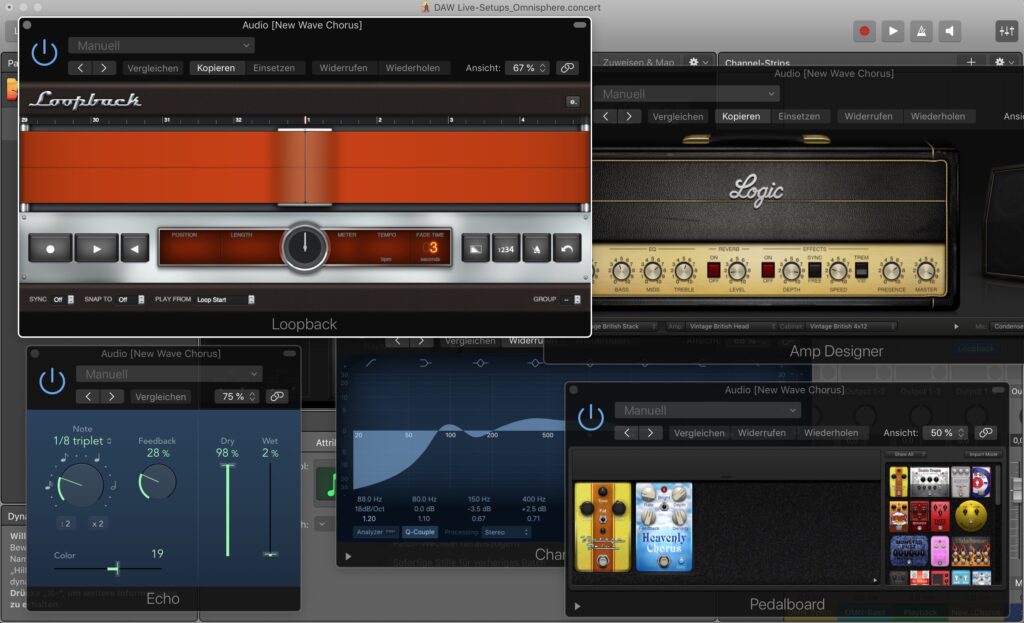Click Wiederholen in the Loopback window
1024x623 pixels.
click(413, 68)
